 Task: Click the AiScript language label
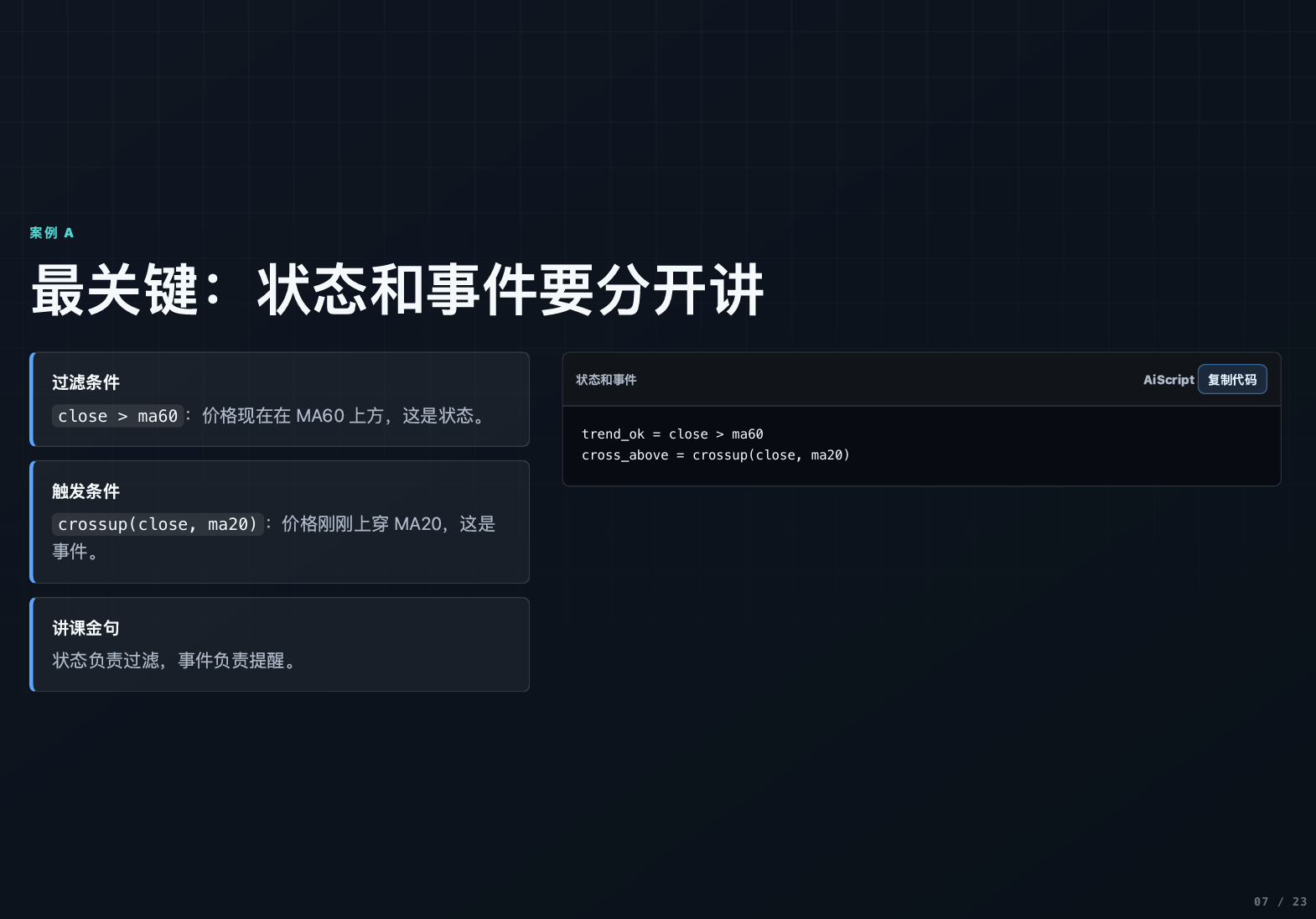click(1168, 380)
